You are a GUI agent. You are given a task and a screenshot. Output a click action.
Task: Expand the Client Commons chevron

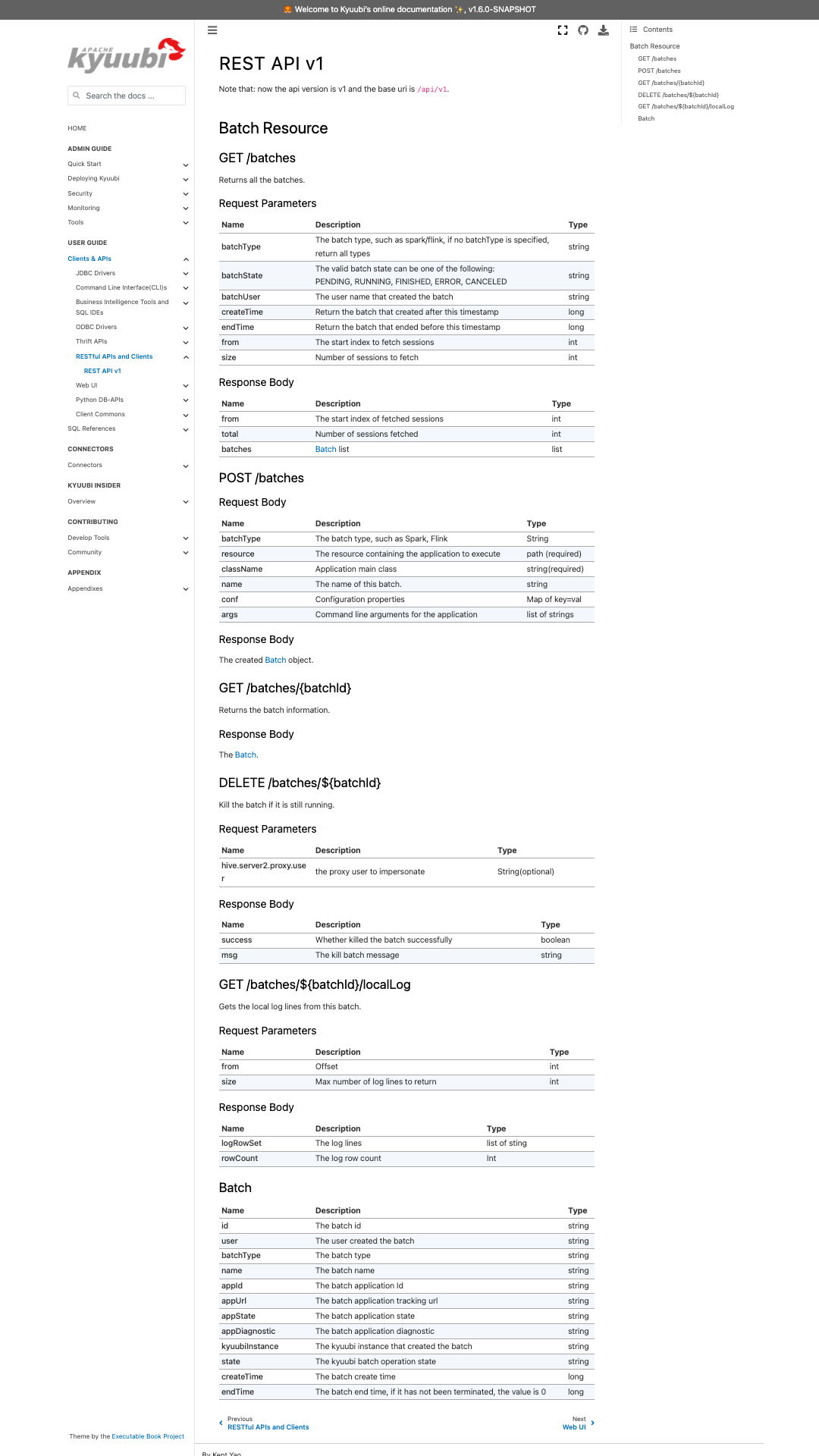coord(186,415)
